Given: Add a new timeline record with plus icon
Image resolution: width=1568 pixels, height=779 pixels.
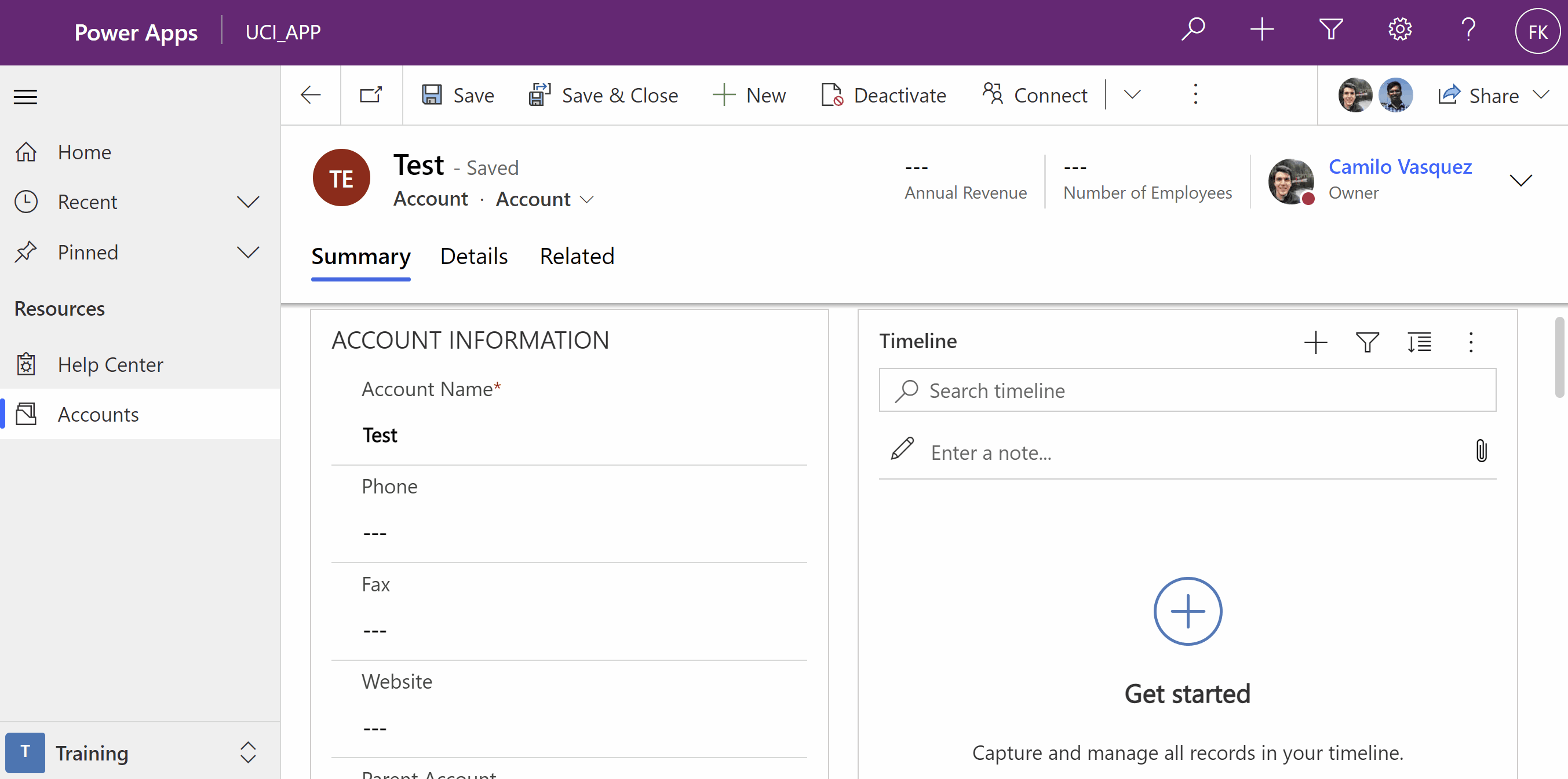Looking at the screenshot, I should click(1315, 341).
